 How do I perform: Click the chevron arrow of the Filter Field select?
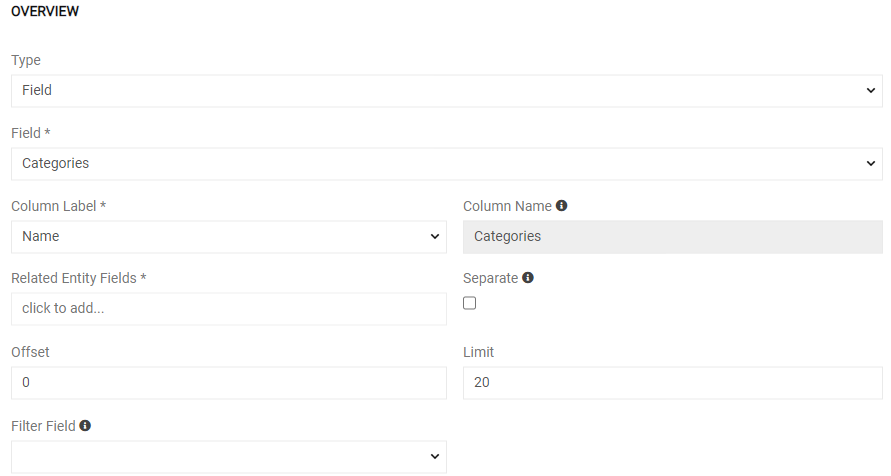click(x=435, y=456)
